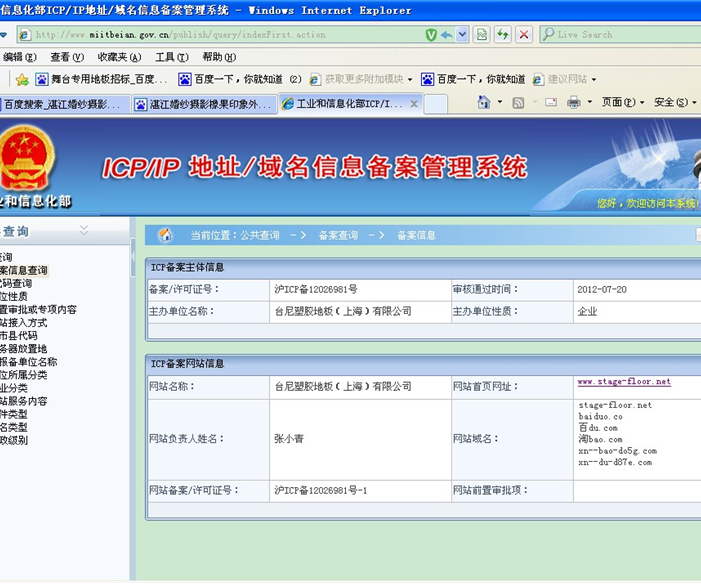
Task: Select 码查询 in the sidebar
Action: [x=16, y=284]
